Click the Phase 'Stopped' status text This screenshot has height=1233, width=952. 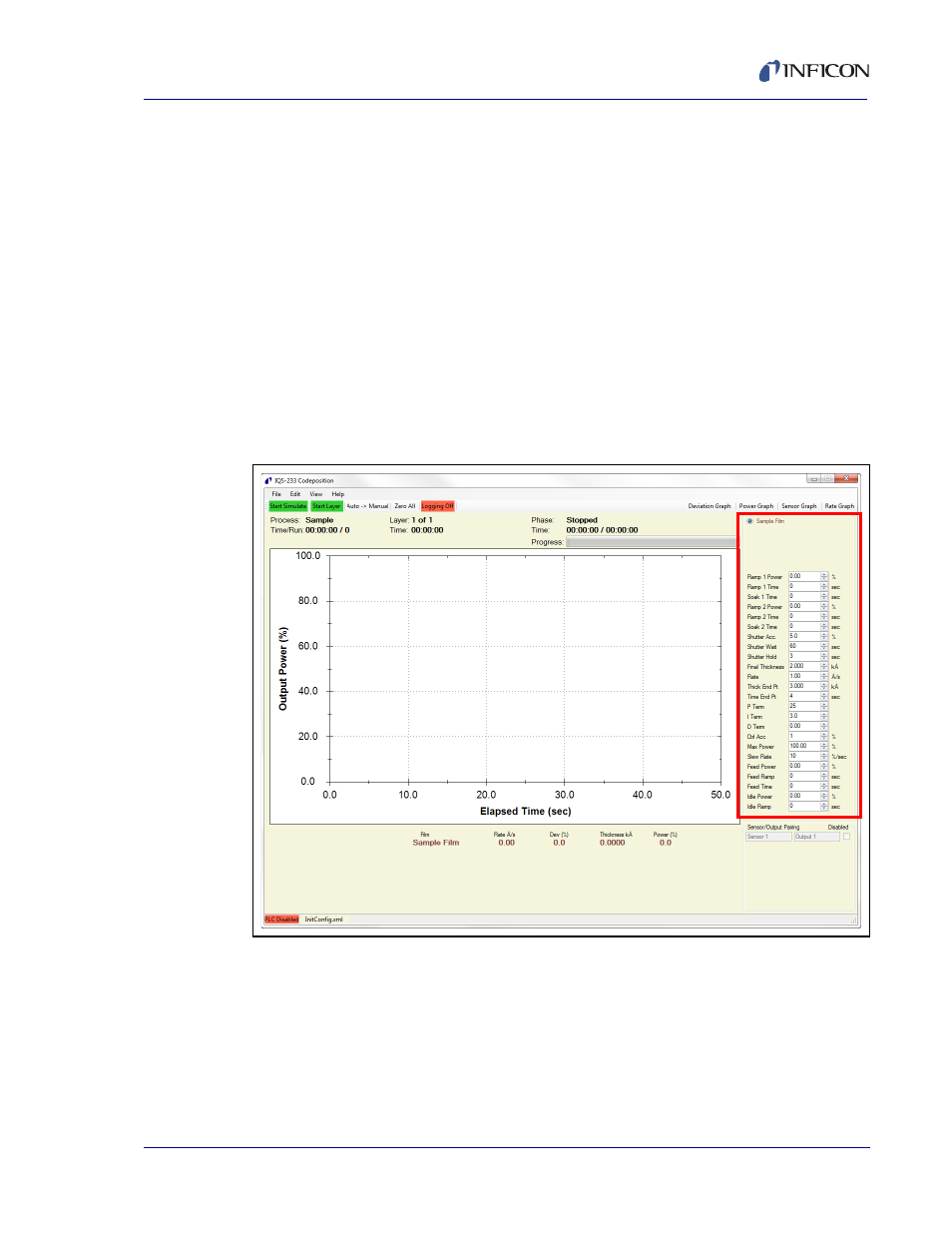click(x=582, y=520)
